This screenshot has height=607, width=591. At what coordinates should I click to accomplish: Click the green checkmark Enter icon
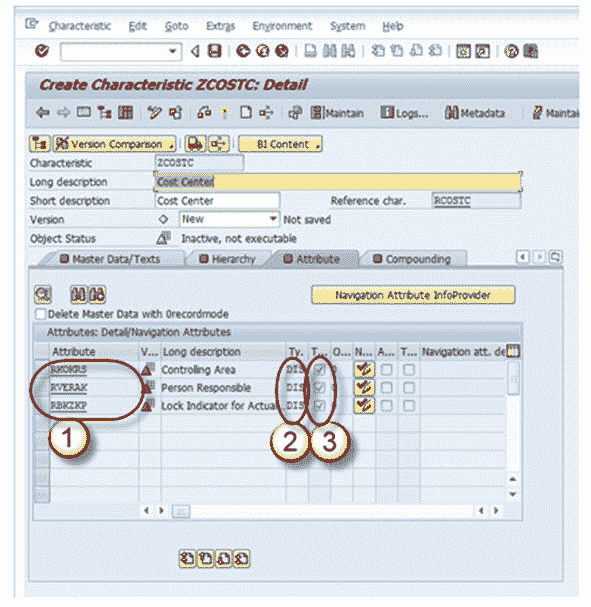click(42, 51)
